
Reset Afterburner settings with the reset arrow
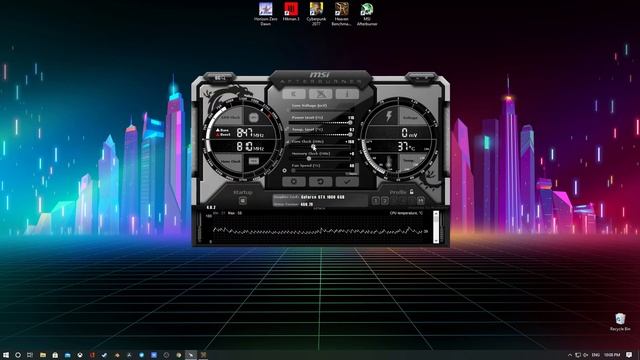(x=320, y=181)
